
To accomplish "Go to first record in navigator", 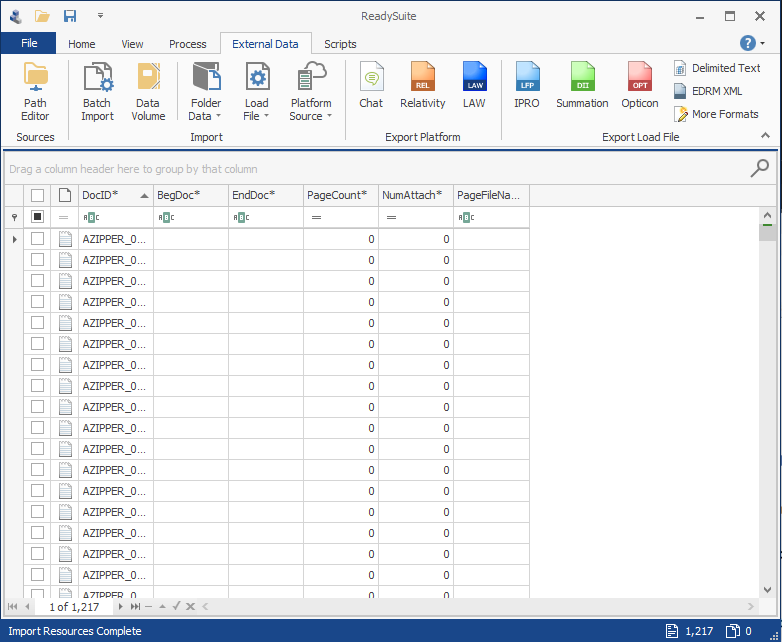I will click(12, 607).
